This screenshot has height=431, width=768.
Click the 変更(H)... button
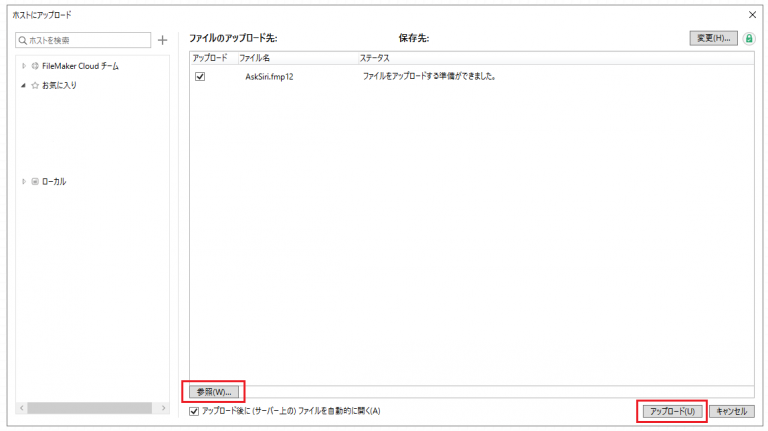(x=713, y=38)
